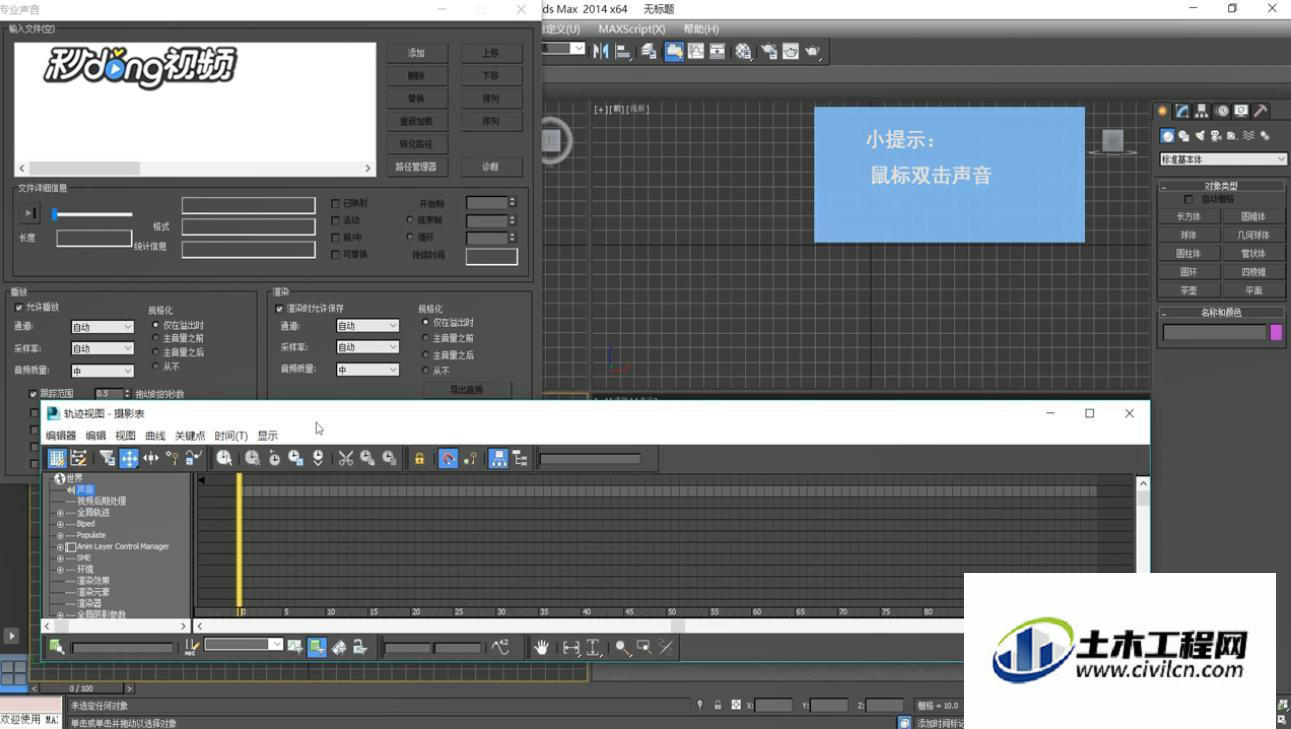Click the Edit Ranges icon in Track View
Viewport: 1291px width, 729px height.
[79, 458]
